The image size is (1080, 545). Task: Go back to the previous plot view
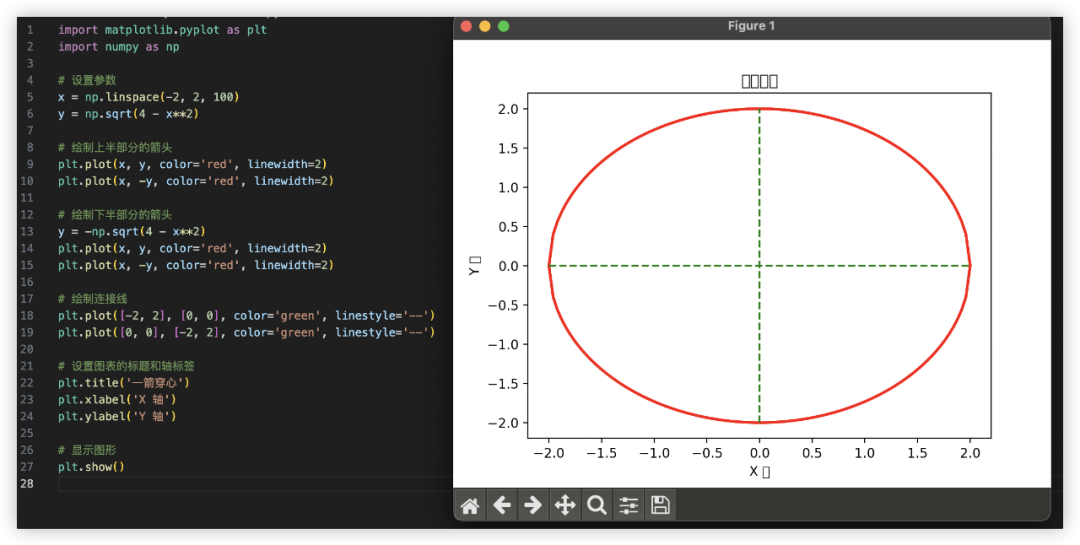click(x=501, y=506)
